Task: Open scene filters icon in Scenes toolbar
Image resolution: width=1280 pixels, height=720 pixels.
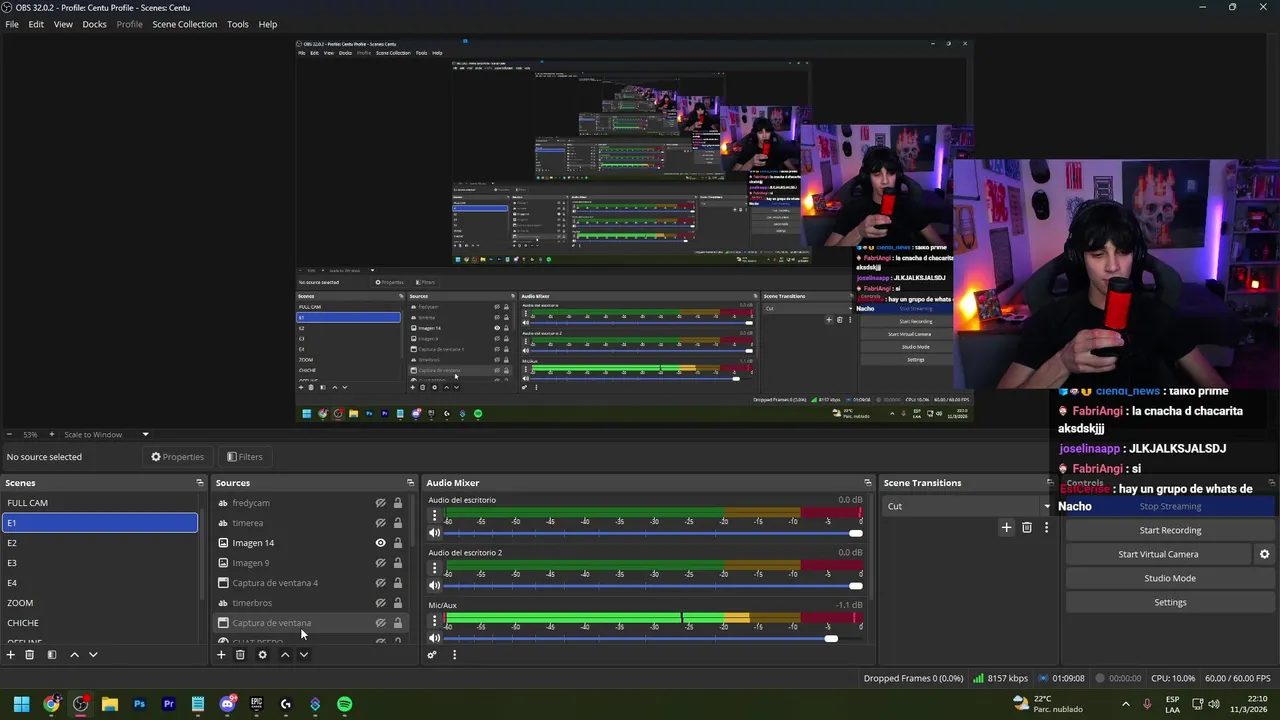Action: (52, 655)
